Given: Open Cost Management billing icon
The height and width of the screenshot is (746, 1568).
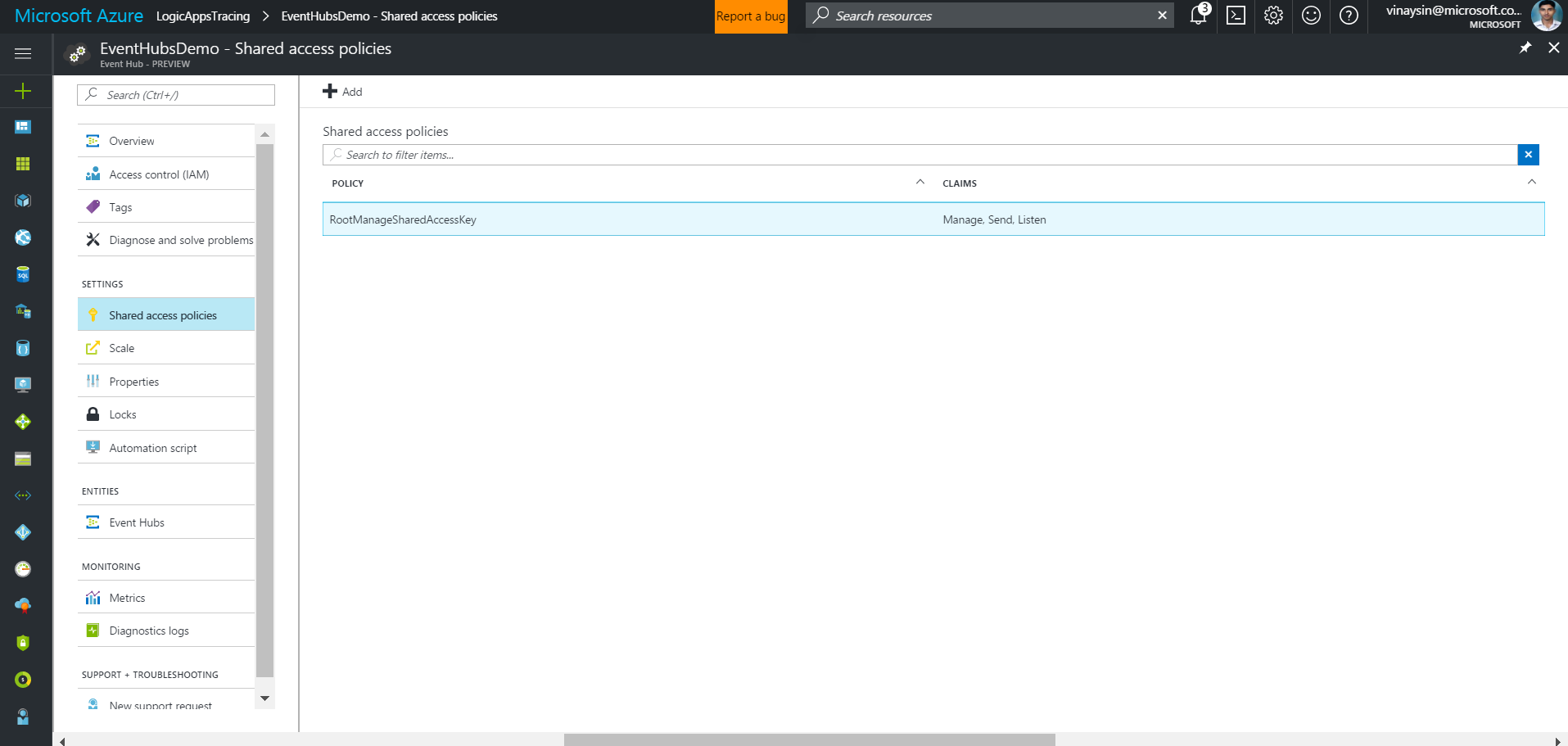Looking at the screenshot, I should click(x=23, y=680).
